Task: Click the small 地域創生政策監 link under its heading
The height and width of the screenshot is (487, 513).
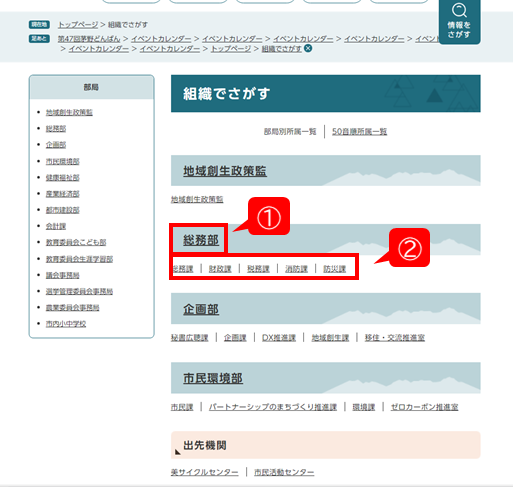Action: pos(197,199)
